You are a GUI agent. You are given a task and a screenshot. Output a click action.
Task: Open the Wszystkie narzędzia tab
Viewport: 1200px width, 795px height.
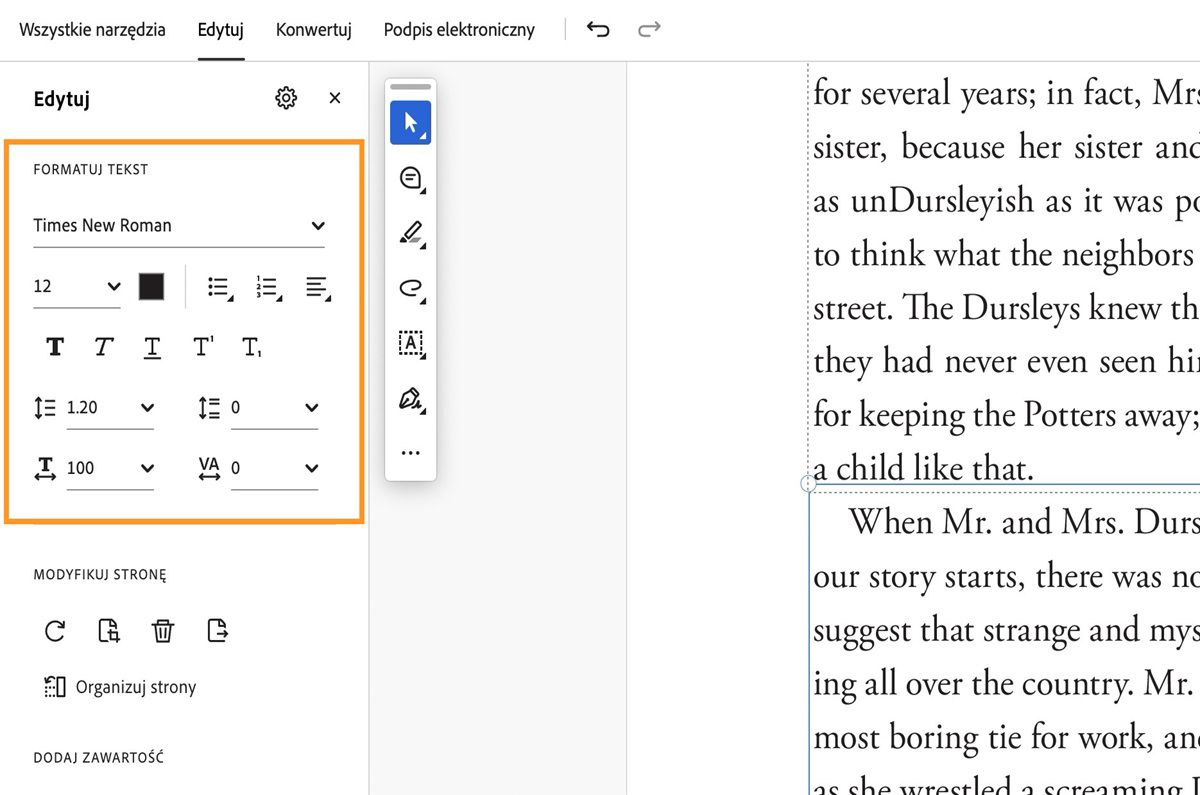(x=92, y=30)
